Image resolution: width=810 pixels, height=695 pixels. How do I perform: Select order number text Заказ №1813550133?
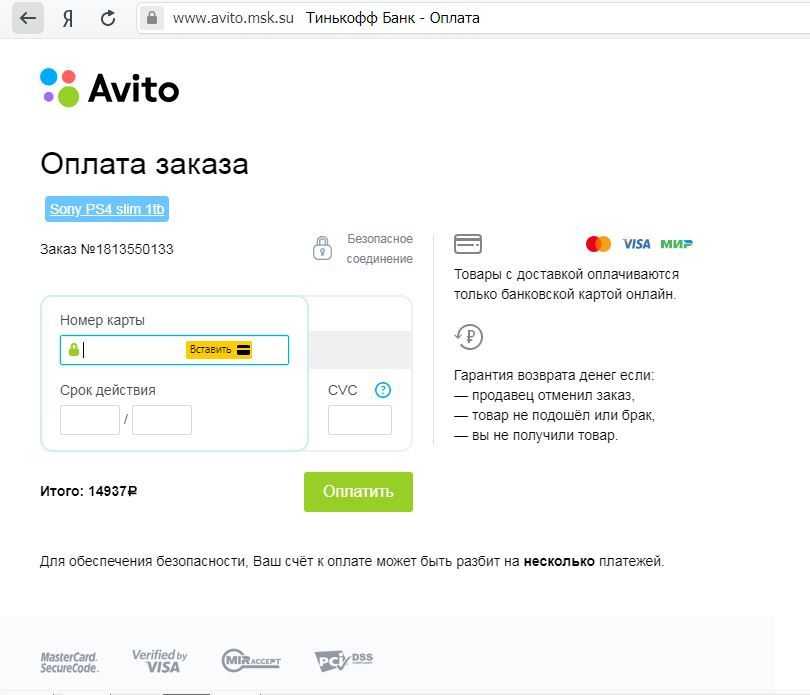tap(107, 249)
